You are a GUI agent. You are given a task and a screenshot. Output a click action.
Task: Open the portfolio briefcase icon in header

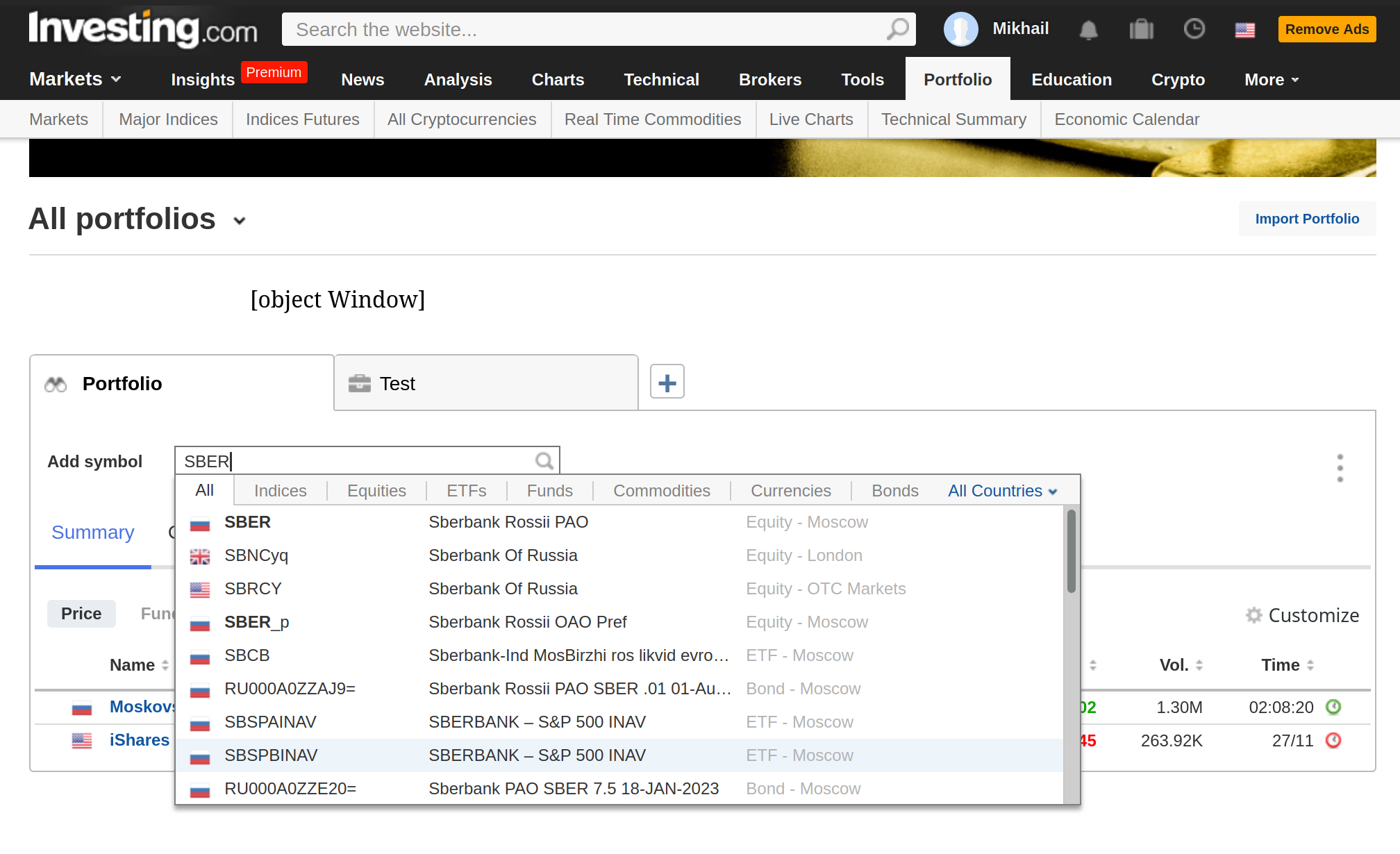(x=1141, y=29)
